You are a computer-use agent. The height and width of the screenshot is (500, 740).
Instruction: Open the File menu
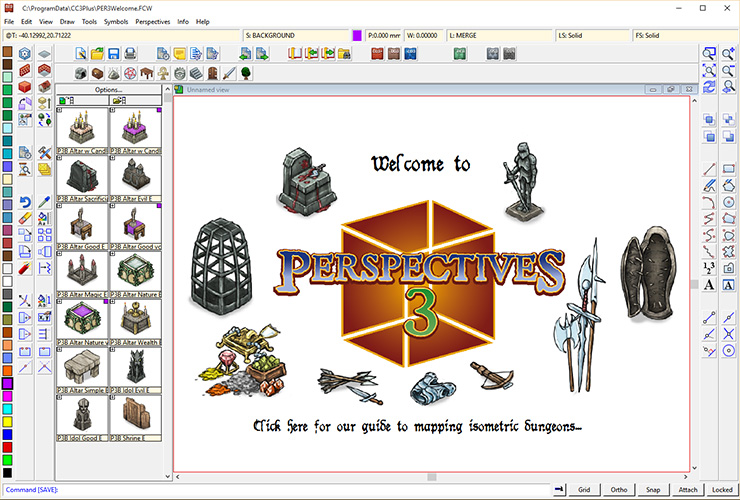(x=9, y=22)
